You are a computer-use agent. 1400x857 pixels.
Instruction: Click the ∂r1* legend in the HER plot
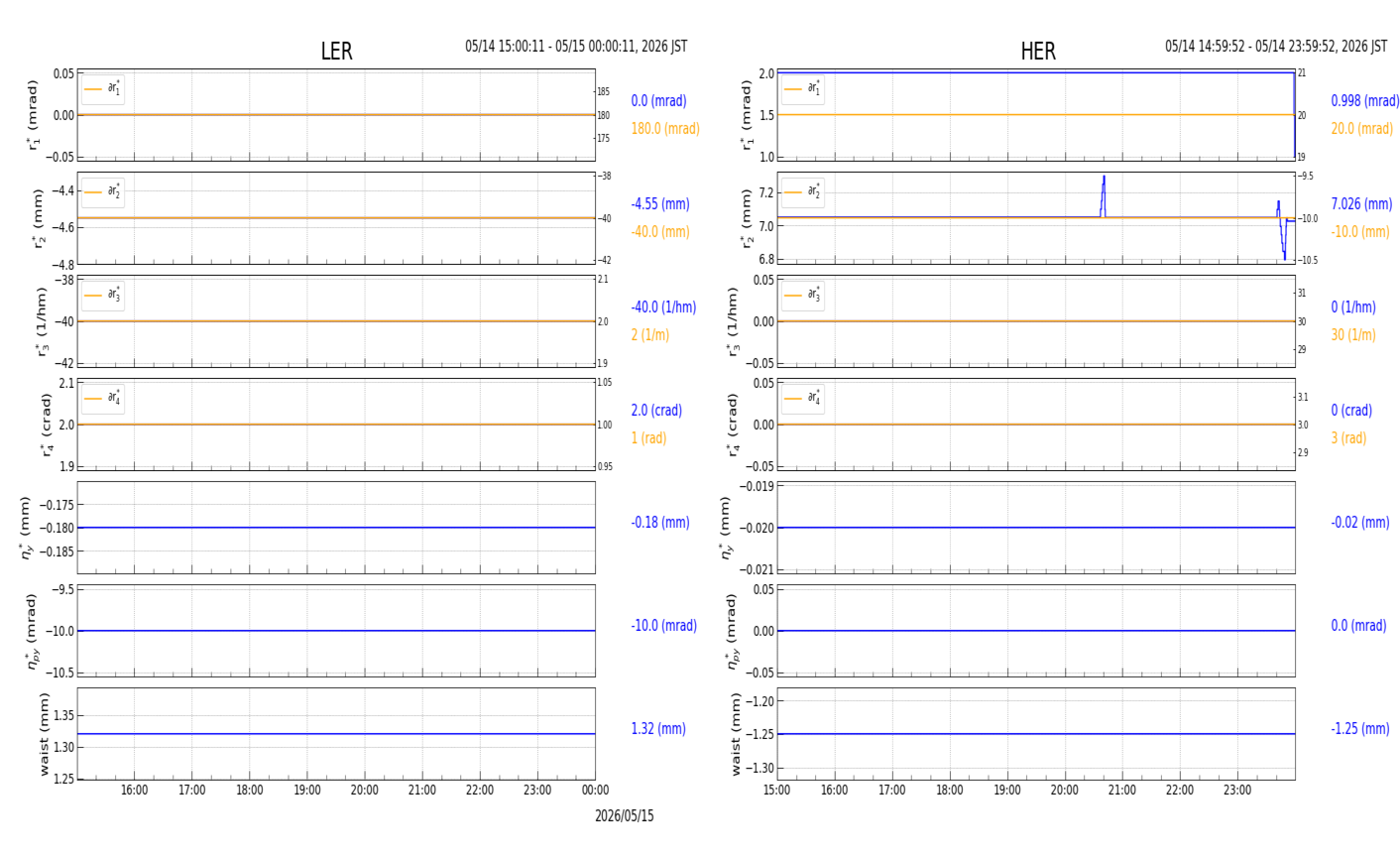tap(803, 89)
